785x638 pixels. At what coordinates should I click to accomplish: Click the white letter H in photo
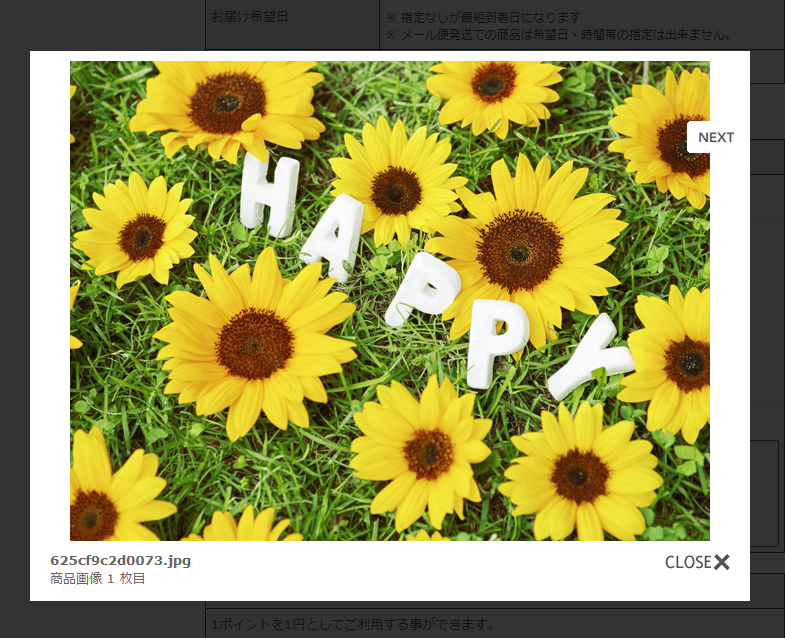268,194
